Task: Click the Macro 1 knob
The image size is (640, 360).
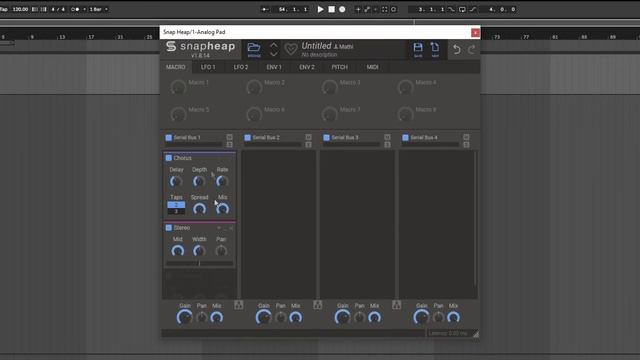Action: 178,87
